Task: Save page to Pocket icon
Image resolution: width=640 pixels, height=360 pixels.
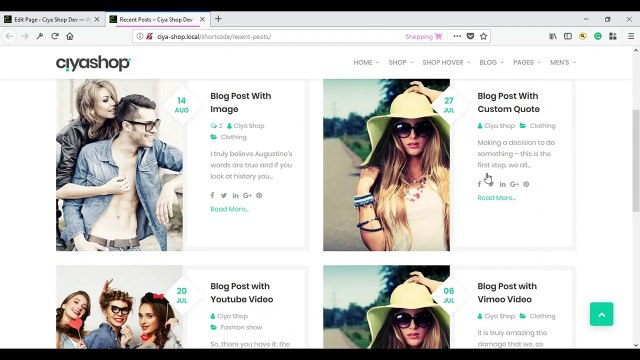Action: pyautogui.click(x=470, y=36)
